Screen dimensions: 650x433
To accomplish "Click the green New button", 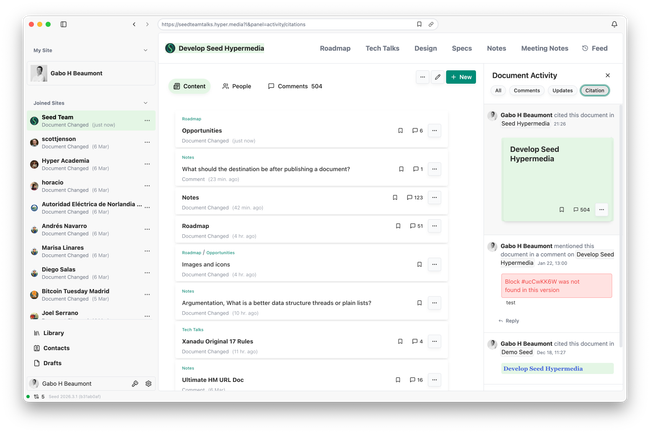I will (461, 76).
